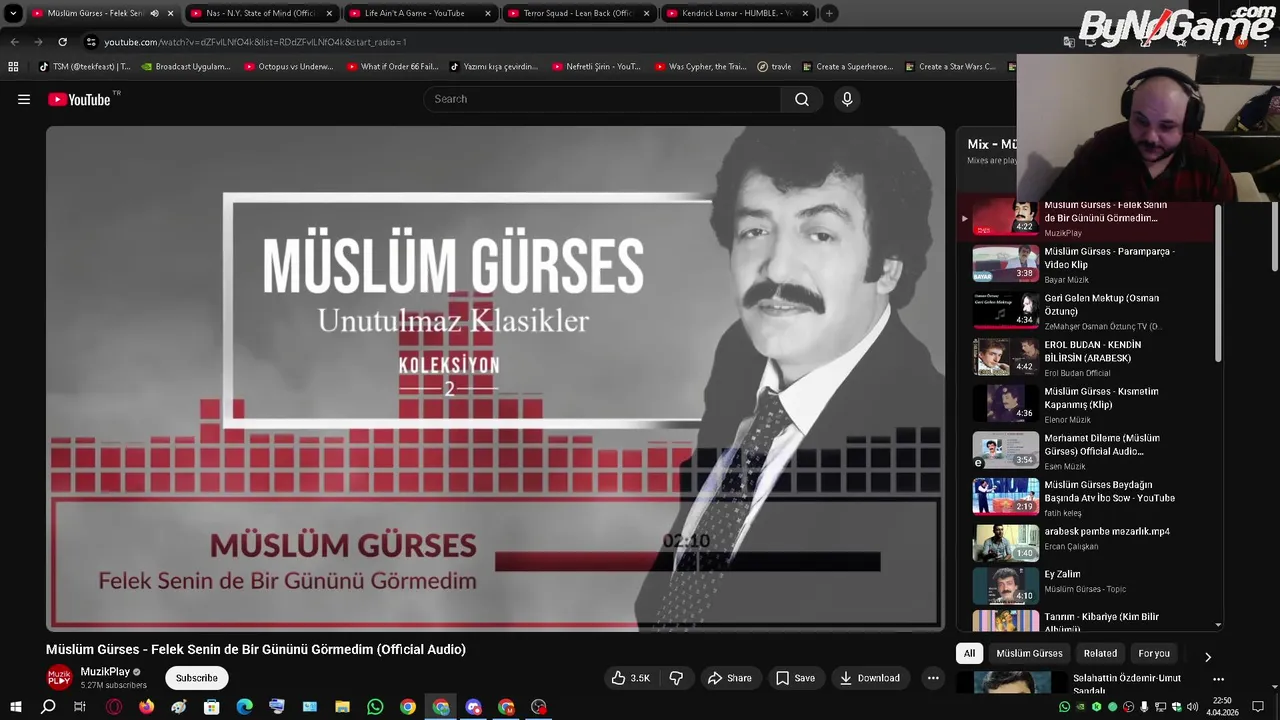The height and width of the screenshot is (720, 1280).
Task: Open the YouTube guide hamburger menu
Action: (x=24, y=99)
